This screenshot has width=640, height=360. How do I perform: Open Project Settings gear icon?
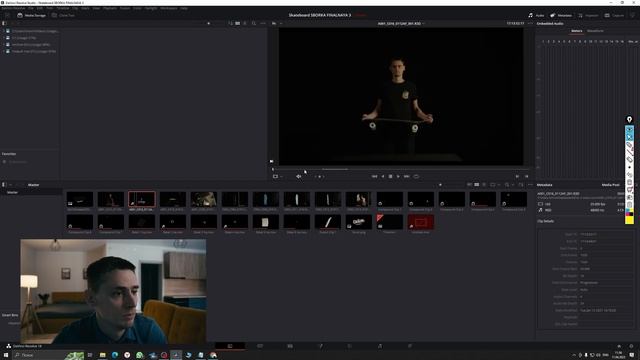(x=631, y=346)
